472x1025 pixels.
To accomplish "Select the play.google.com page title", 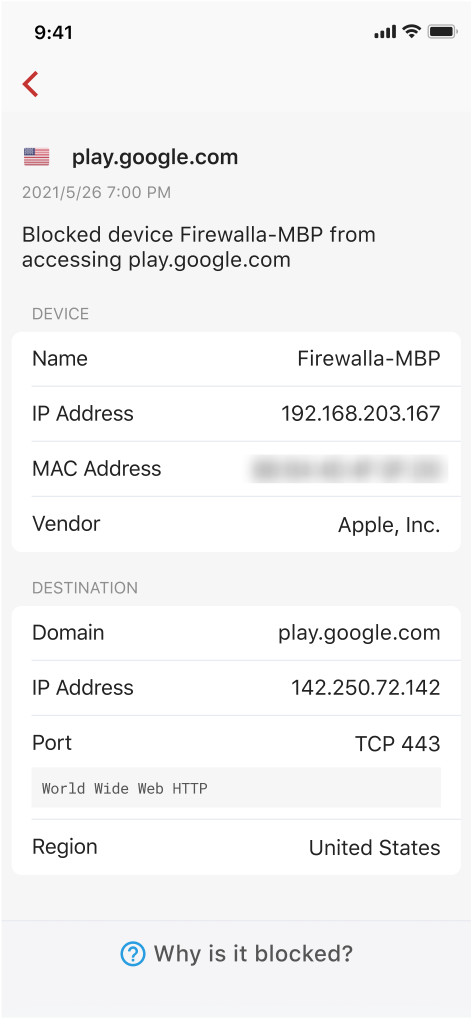I will click(x=155, y=158).
